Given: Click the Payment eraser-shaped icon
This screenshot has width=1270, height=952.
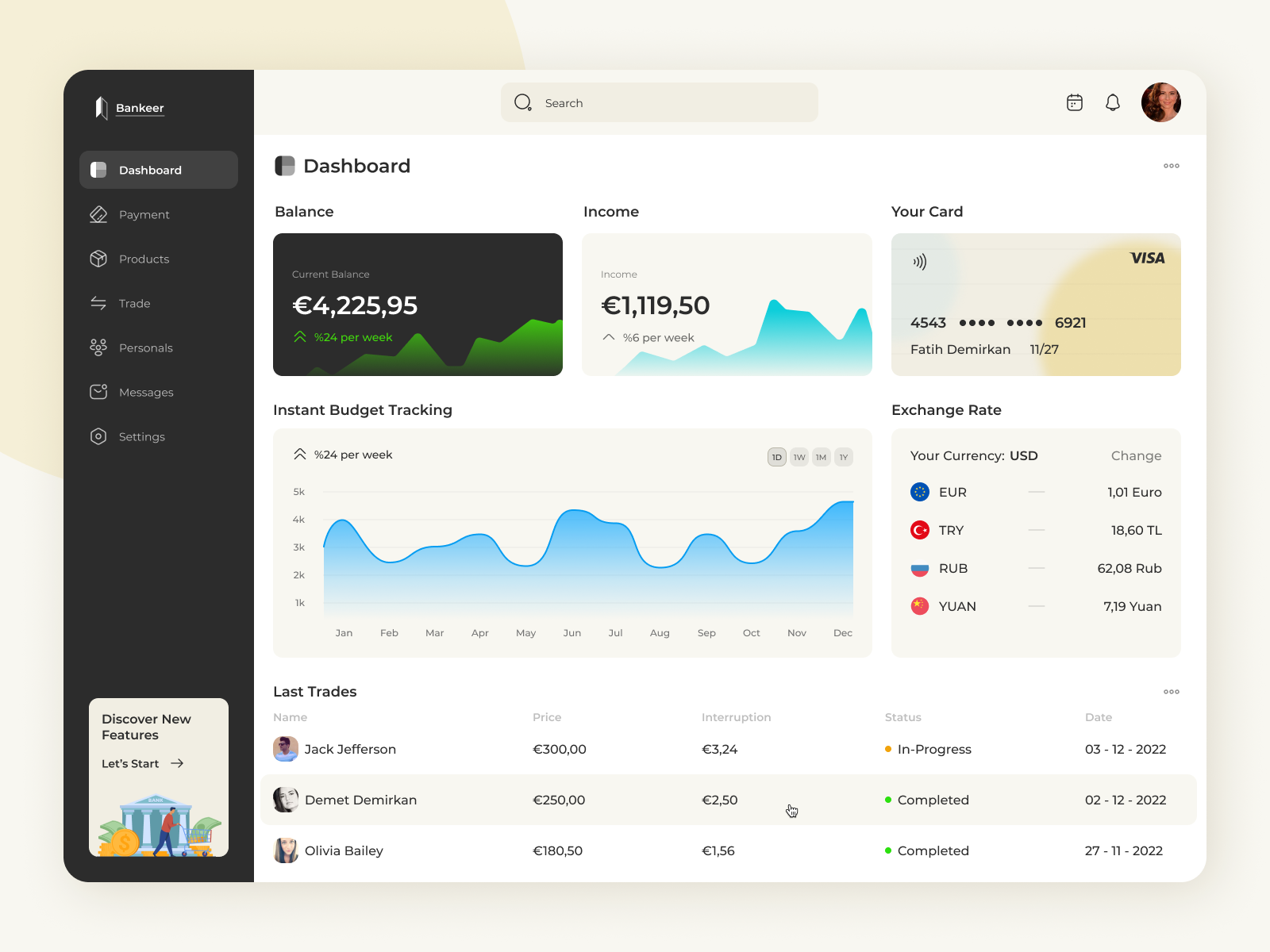Looking at the screenshot, I should point(98,214).
